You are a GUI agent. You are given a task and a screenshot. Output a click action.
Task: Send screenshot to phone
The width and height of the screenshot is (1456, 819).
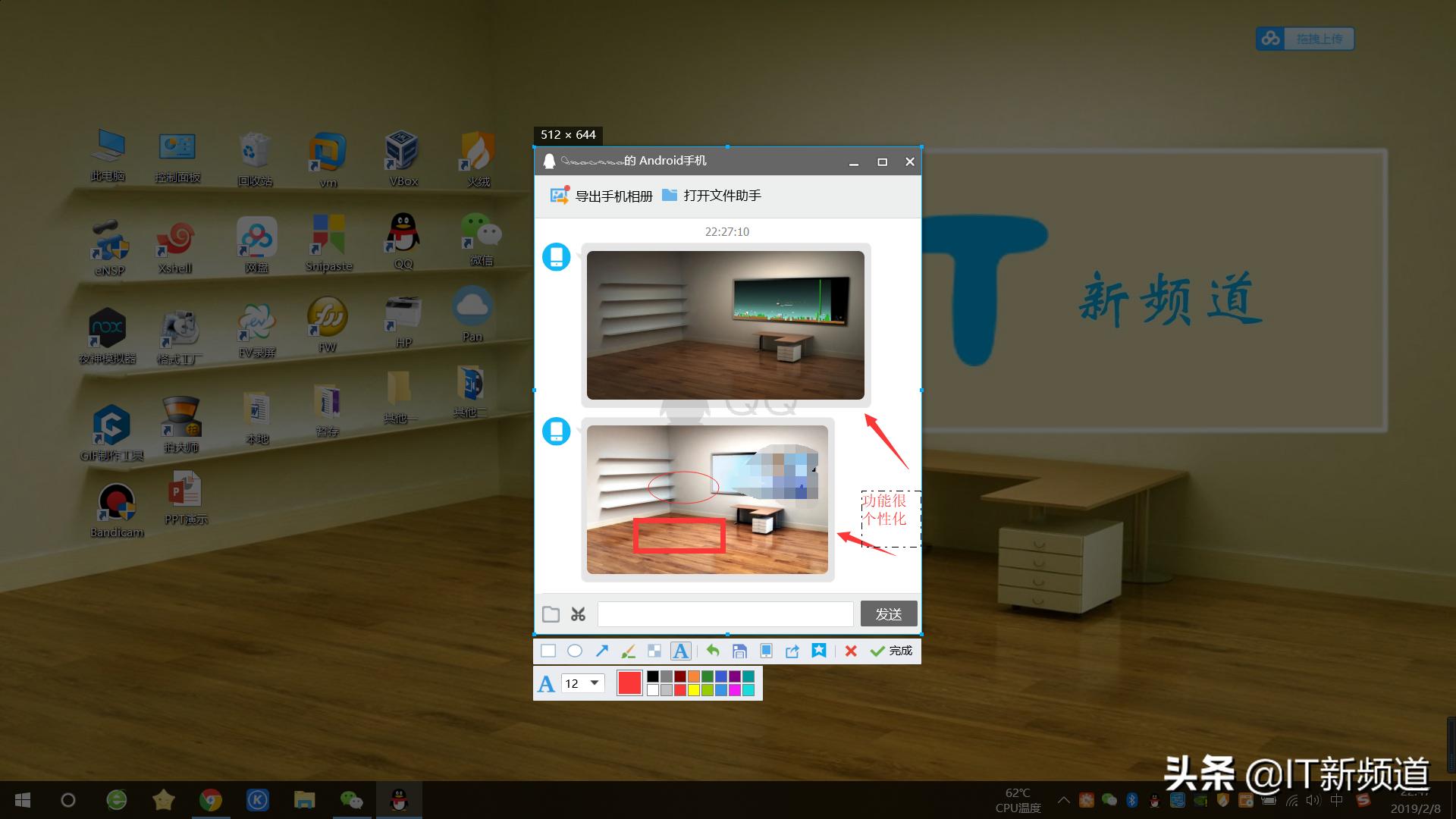click(766, 651)
